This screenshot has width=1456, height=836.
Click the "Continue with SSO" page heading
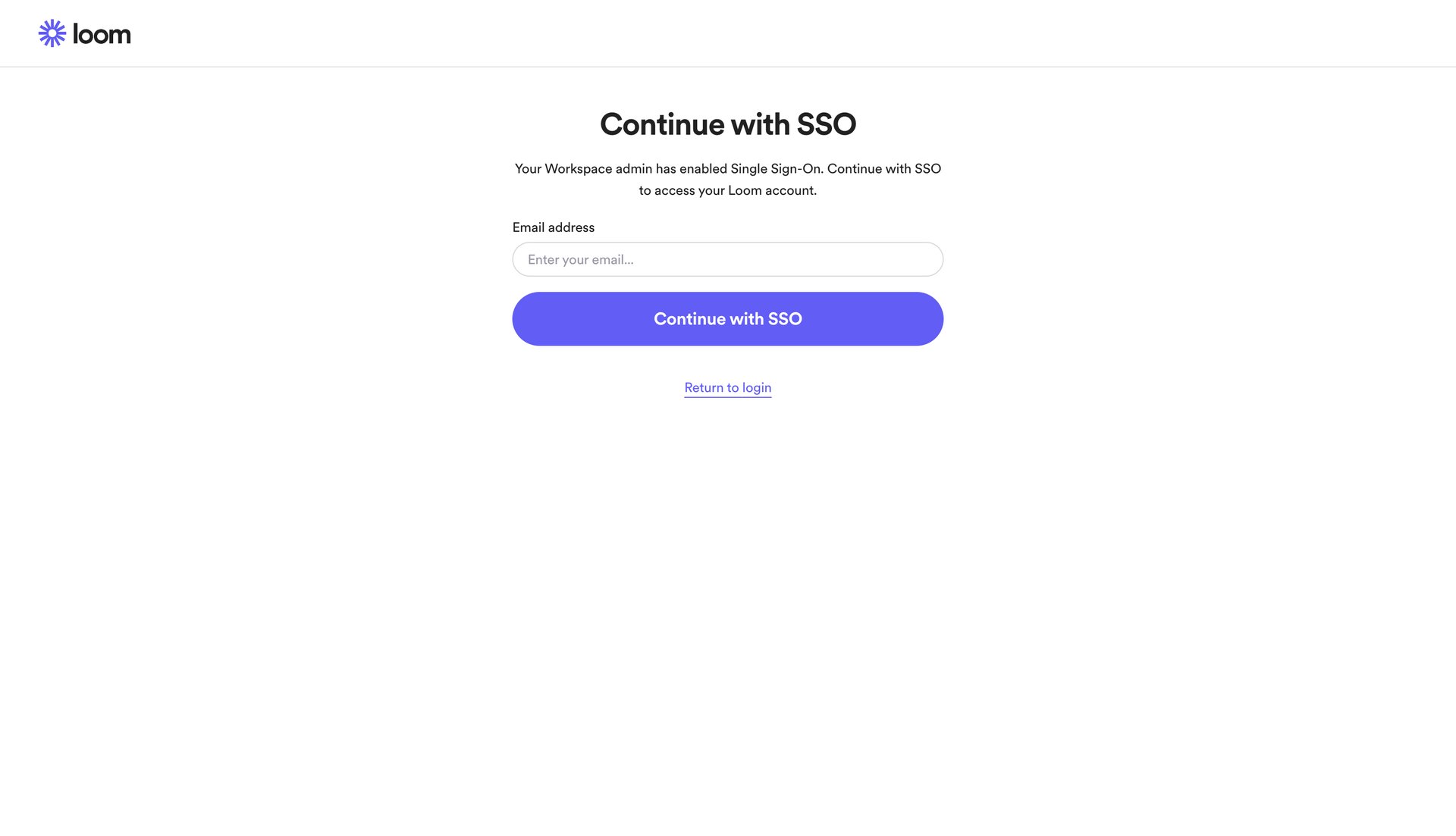pos(727,124)
